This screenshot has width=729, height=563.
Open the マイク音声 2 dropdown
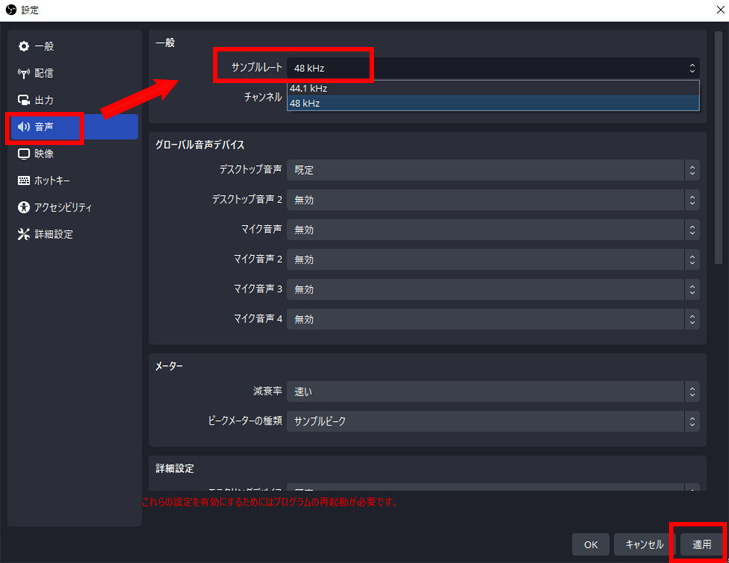coord(493,259)
